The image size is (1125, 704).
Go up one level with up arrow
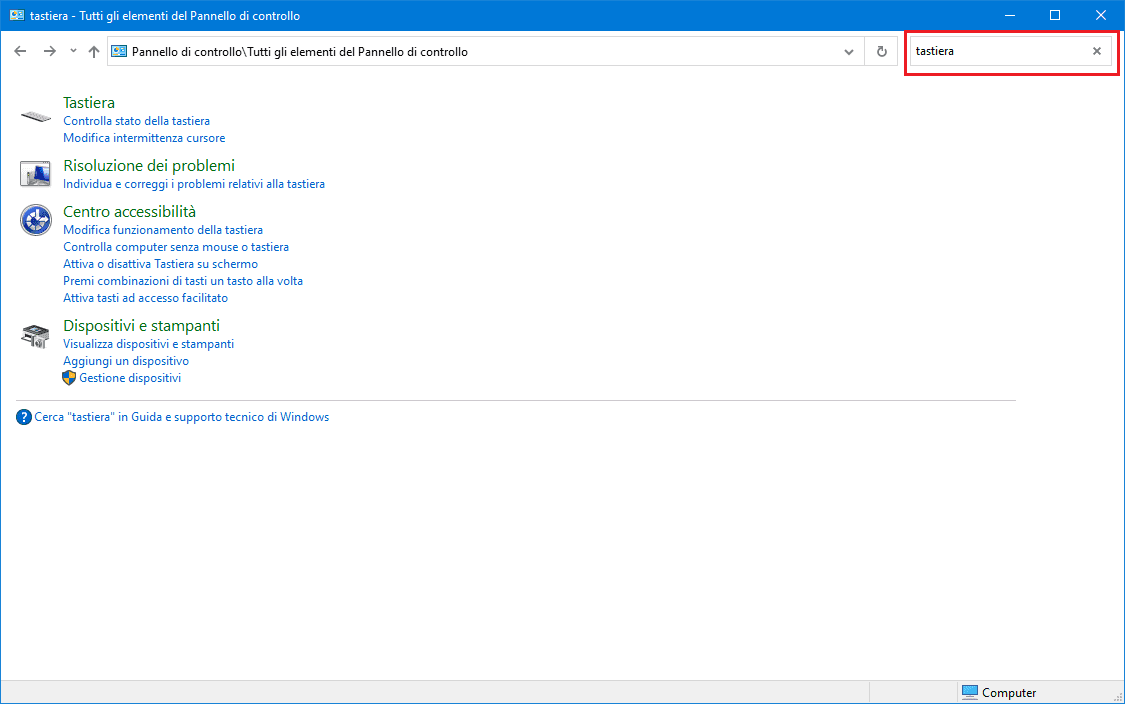[x=94, y=52]
